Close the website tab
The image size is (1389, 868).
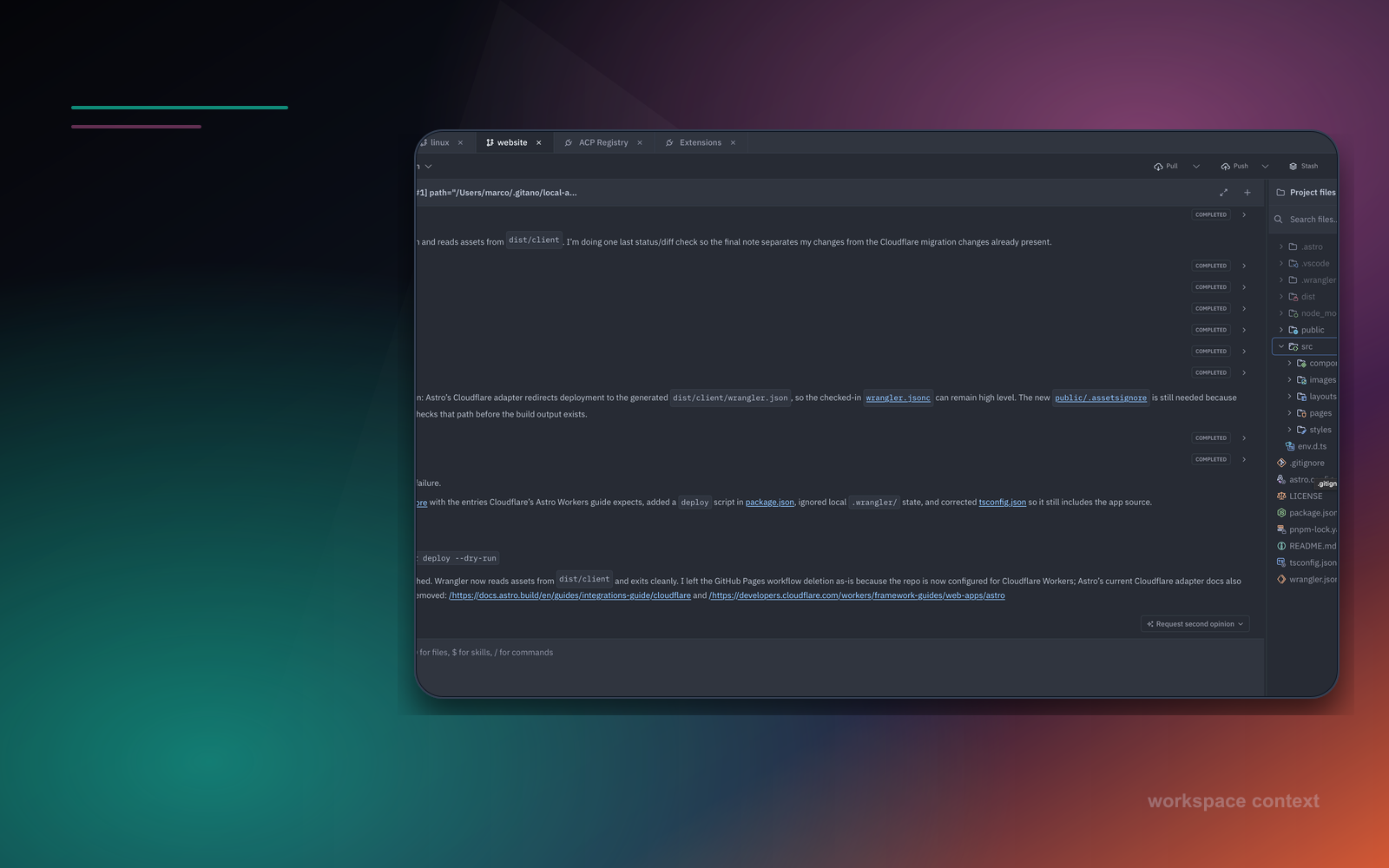pyautogui.click(x=538, y=142)
